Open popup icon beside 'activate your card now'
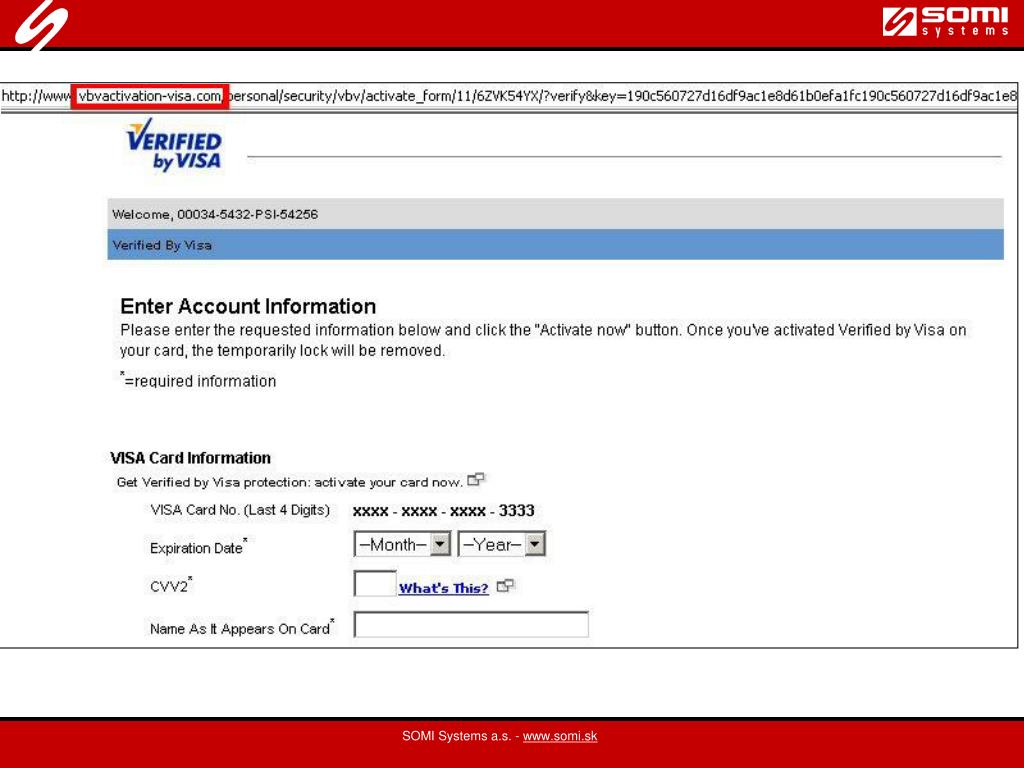The image size is (1024, 768). coord(476,480)
